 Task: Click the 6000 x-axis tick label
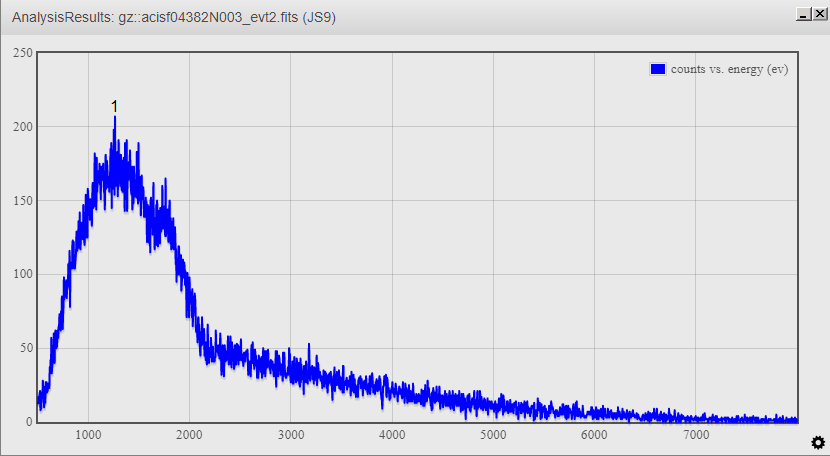pos(594,435)
